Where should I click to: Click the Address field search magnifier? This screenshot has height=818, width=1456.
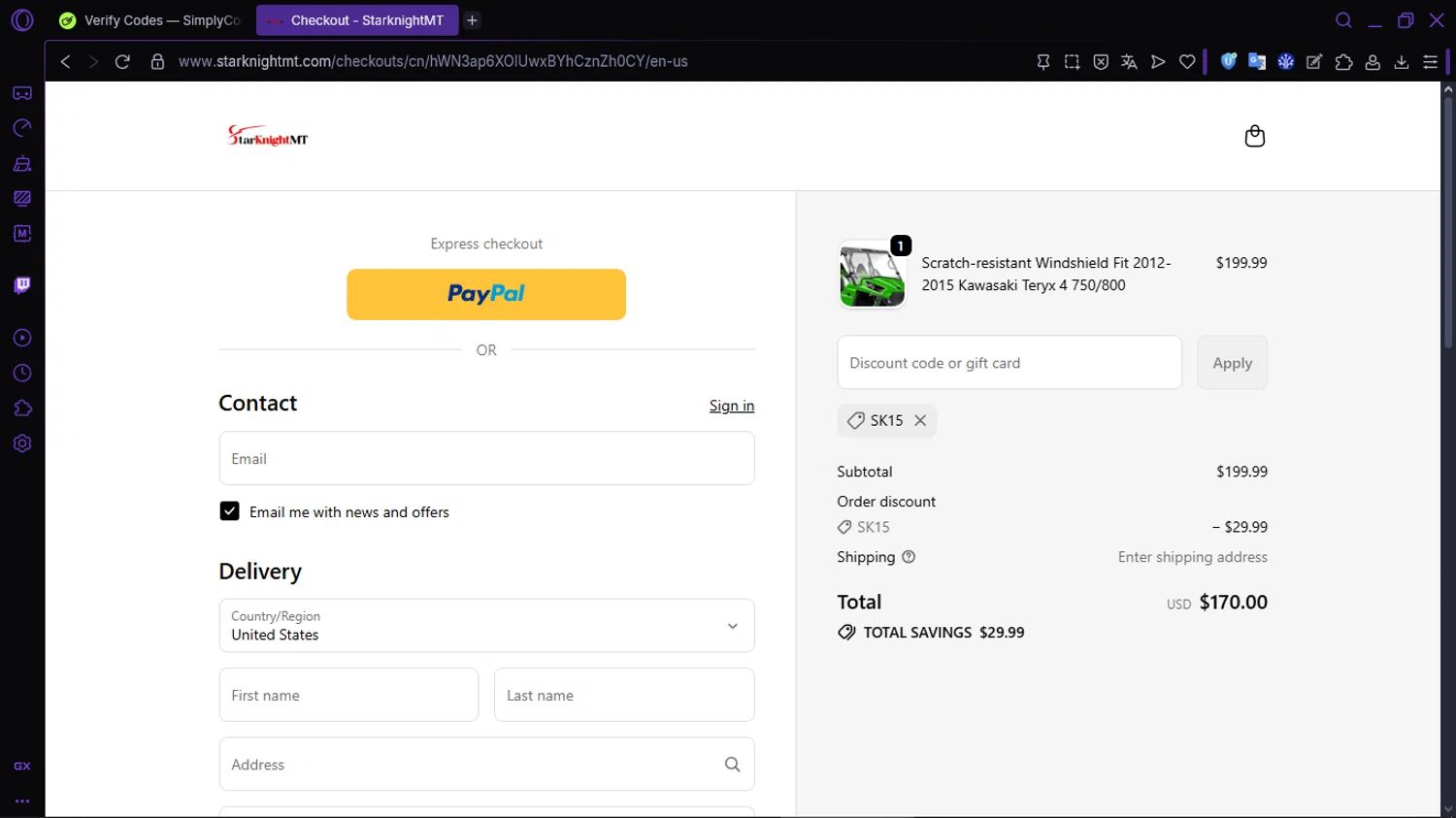tap(733, 765)
